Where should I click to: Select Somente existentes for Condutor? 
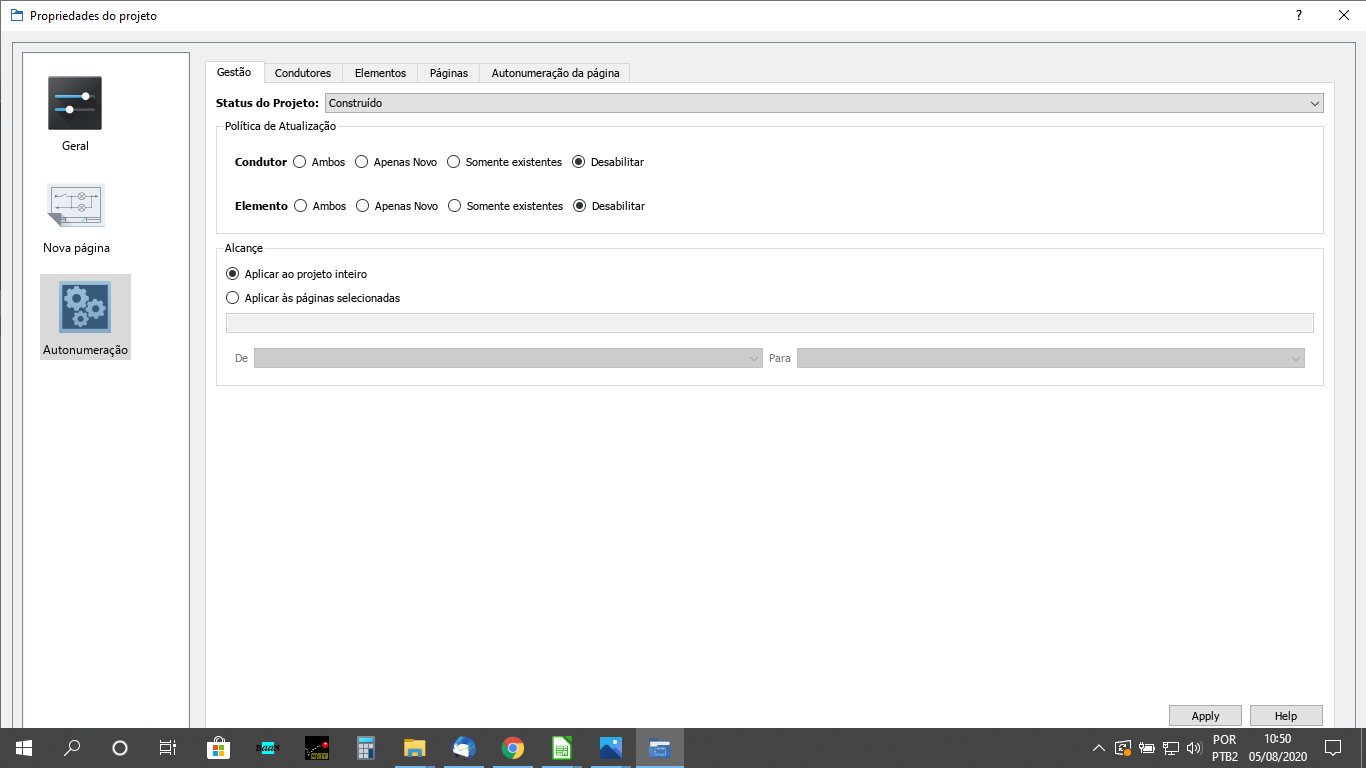click(454, 162)
